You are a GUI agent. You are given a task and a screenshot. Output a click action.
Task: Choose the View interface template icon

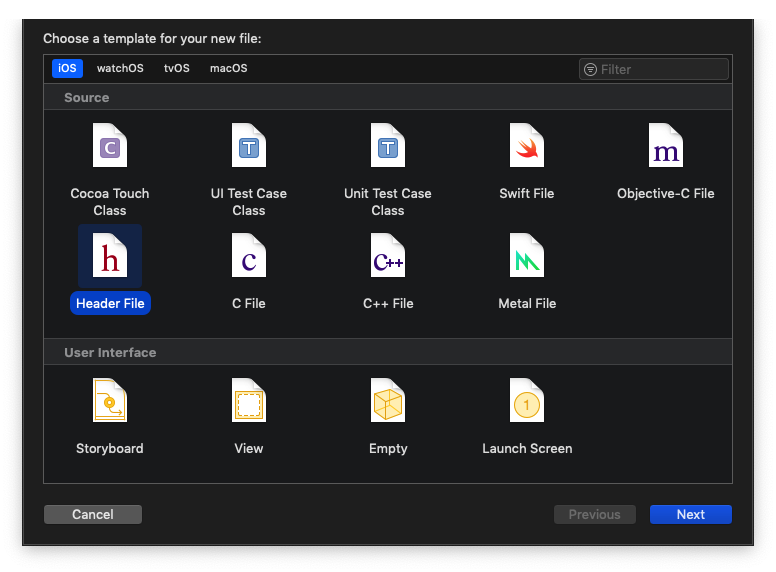249,401
